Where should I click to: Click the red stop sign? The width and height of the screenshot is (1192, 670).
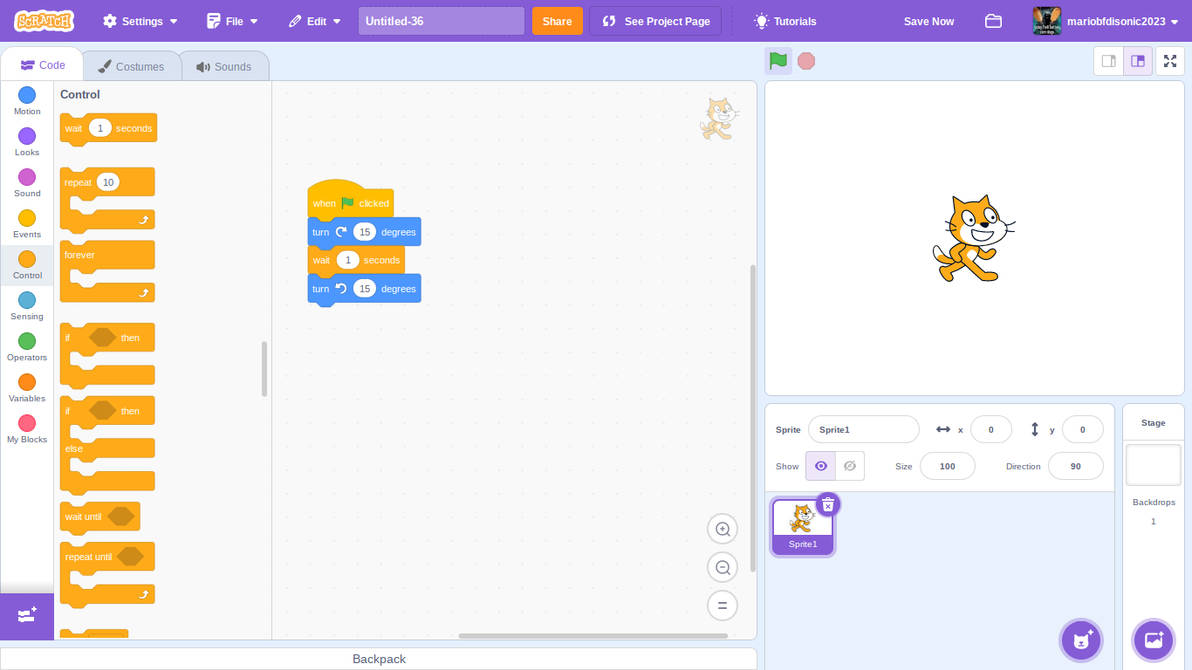[x=806, y=61]
